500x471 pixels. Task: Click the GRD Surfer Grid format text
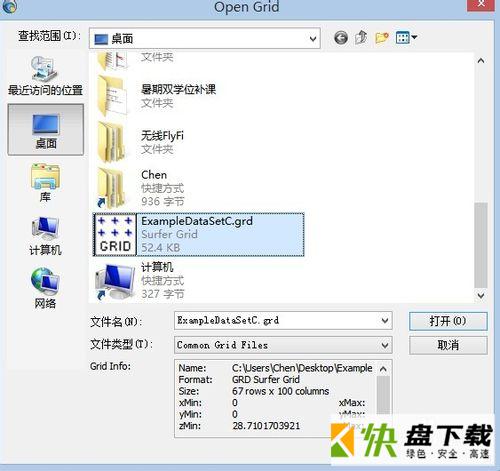click(x=266, y=379)
